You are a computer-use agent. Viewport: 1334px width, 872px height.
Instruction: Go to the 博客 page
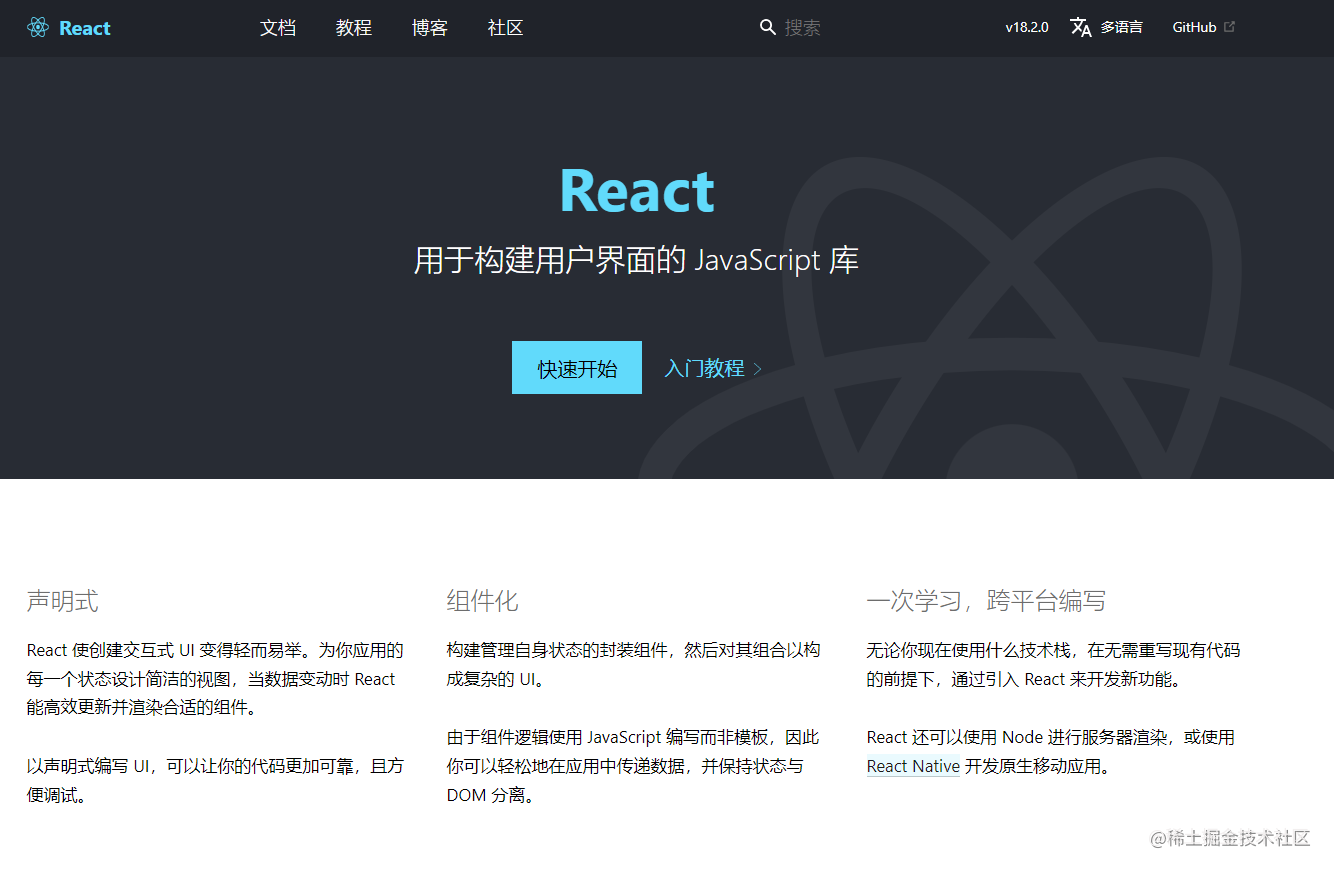429,28
